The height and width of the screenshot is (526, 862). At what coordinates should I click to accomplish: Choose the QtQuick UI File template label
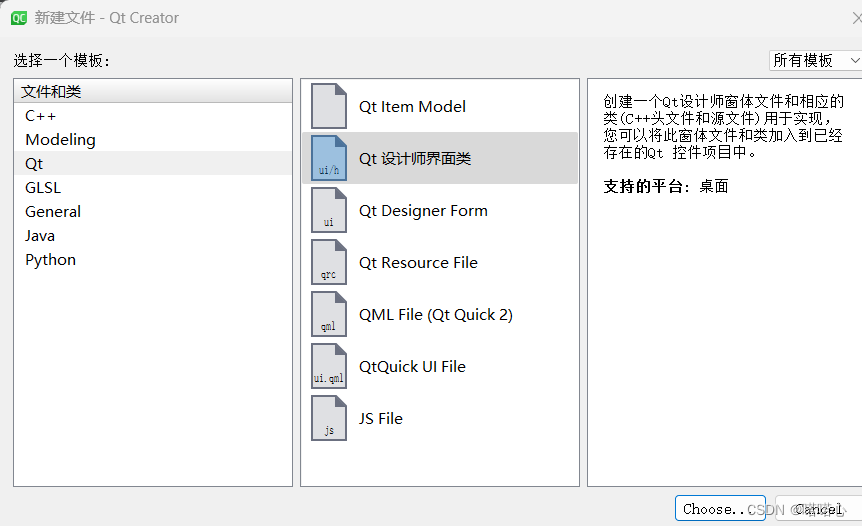412,367
